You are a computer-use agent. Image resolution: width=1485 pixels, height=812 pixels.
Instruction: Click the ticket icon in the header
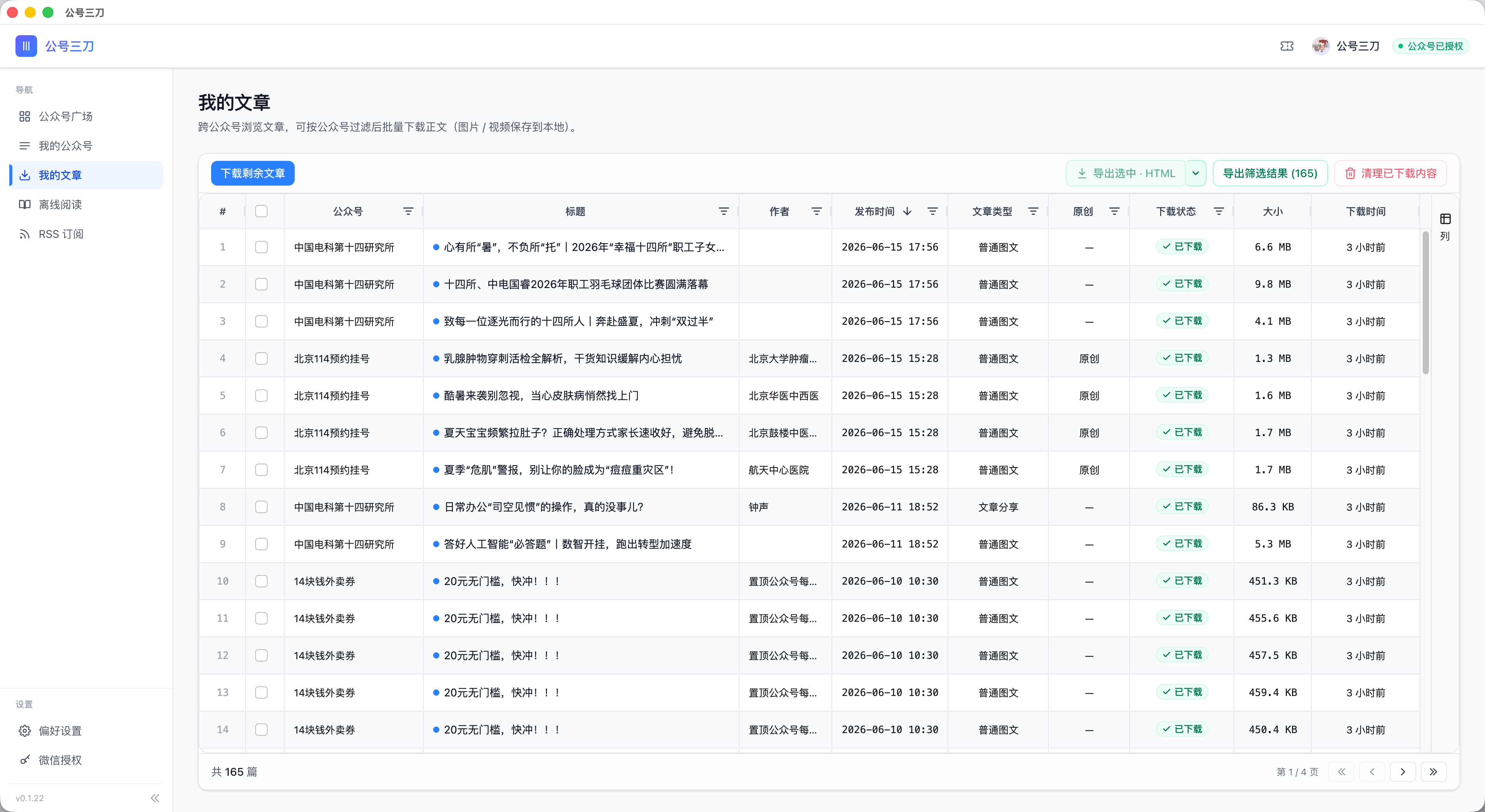click(x=1287, y=46)
